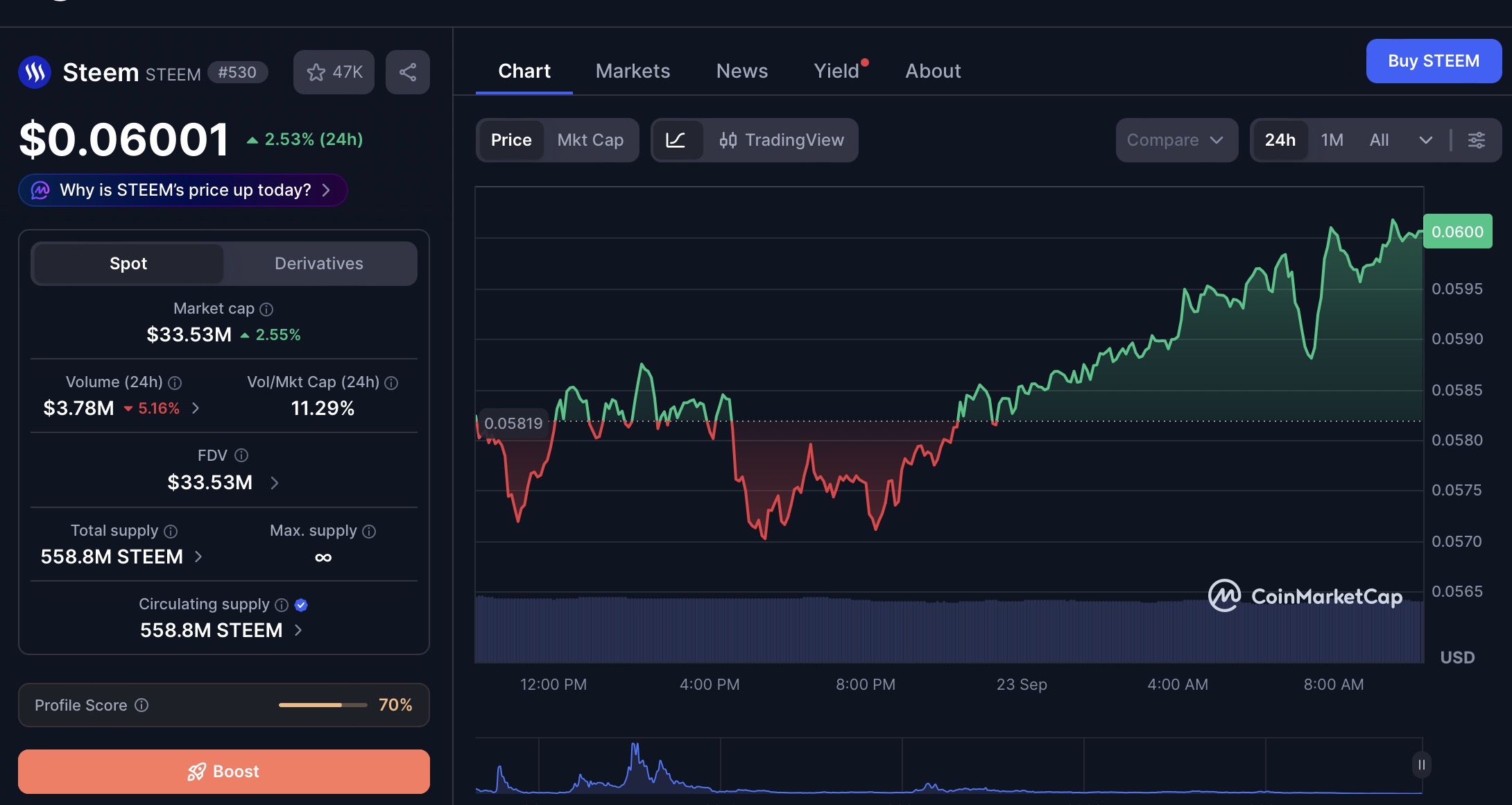The image size is (1512, 805).
Task: Open the Compare dropdown
Action: coord(1177,140)
